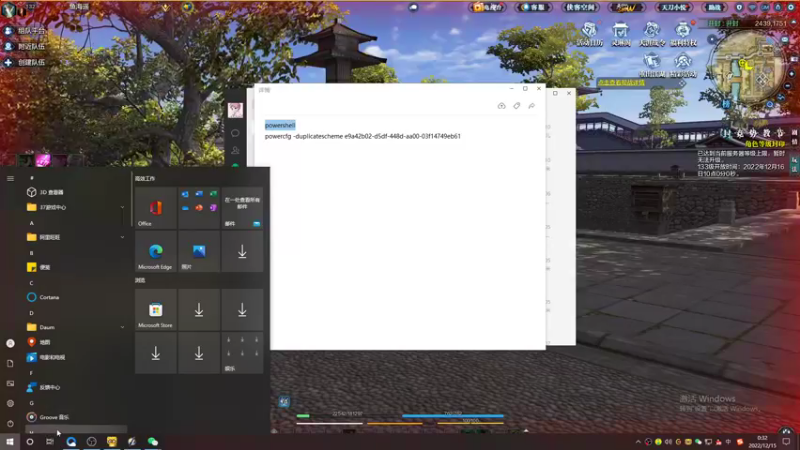Open Feedback Hub under letter F
This screenshot has width=800, height=450.
click(74, 387)
